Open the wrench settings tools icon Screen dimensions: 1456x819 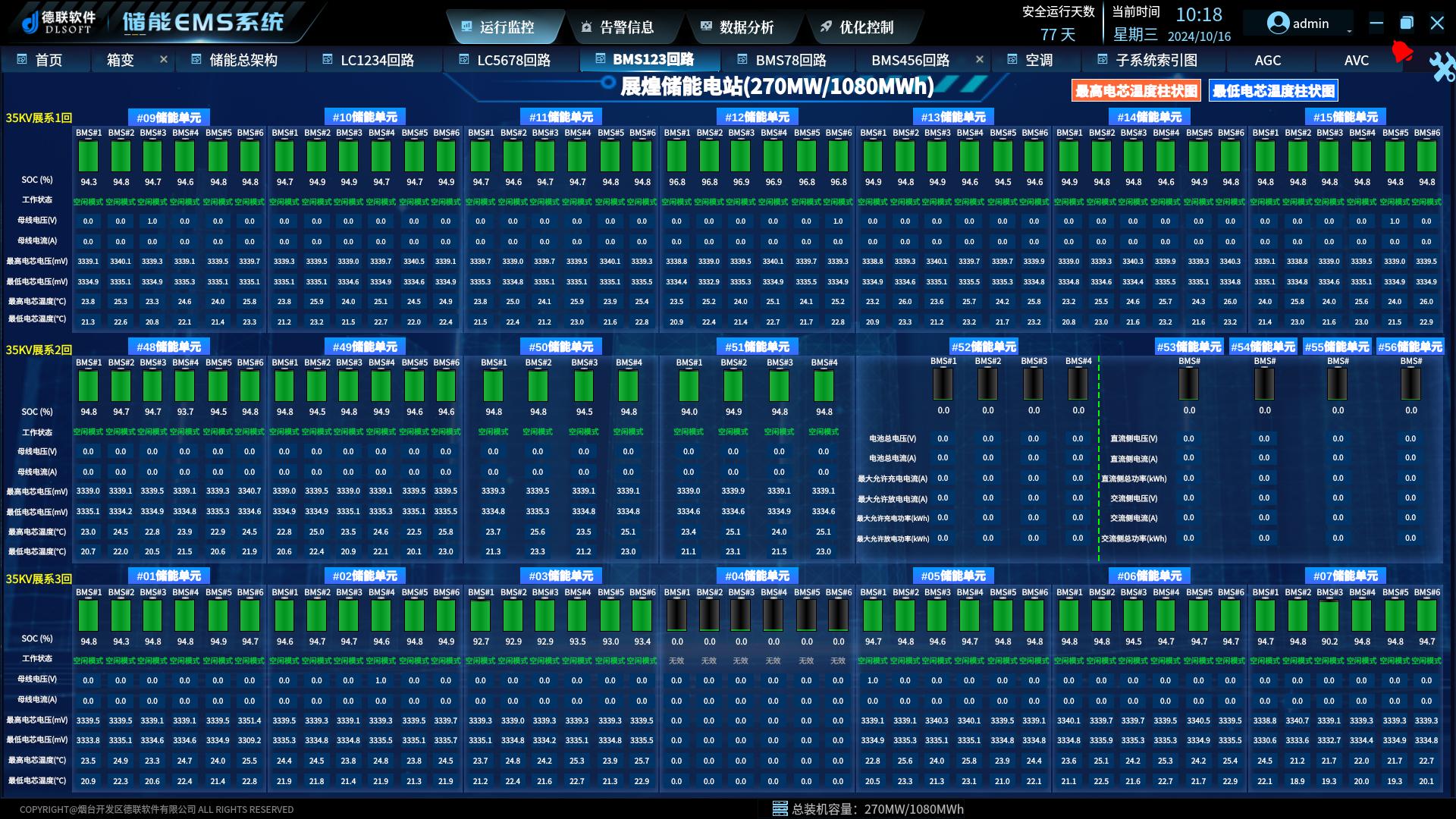[x=1441, y=67]
